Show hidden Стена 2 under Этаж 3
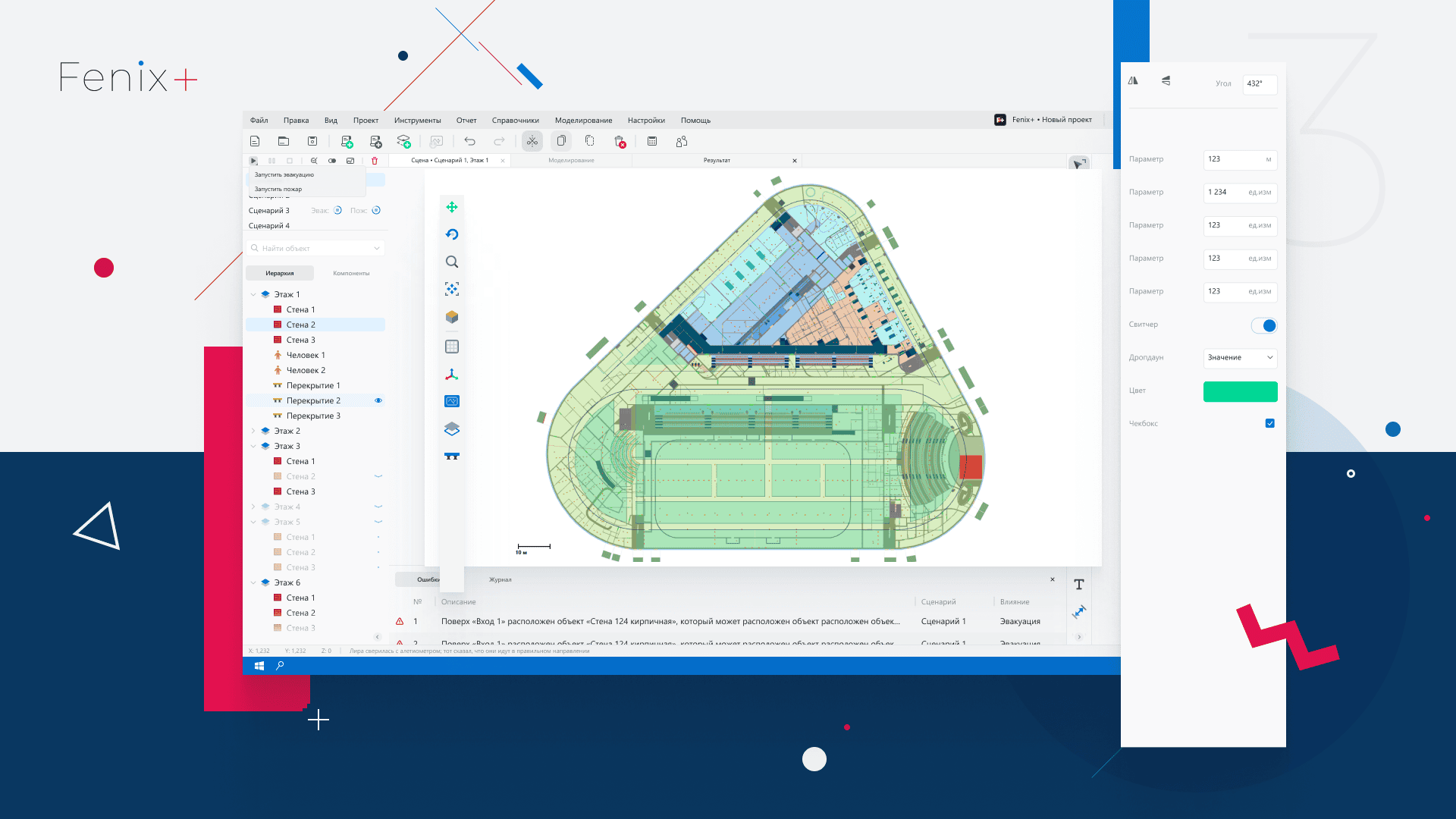The height and width of the screenshot is (819, 1456). [x=378, y=476]
